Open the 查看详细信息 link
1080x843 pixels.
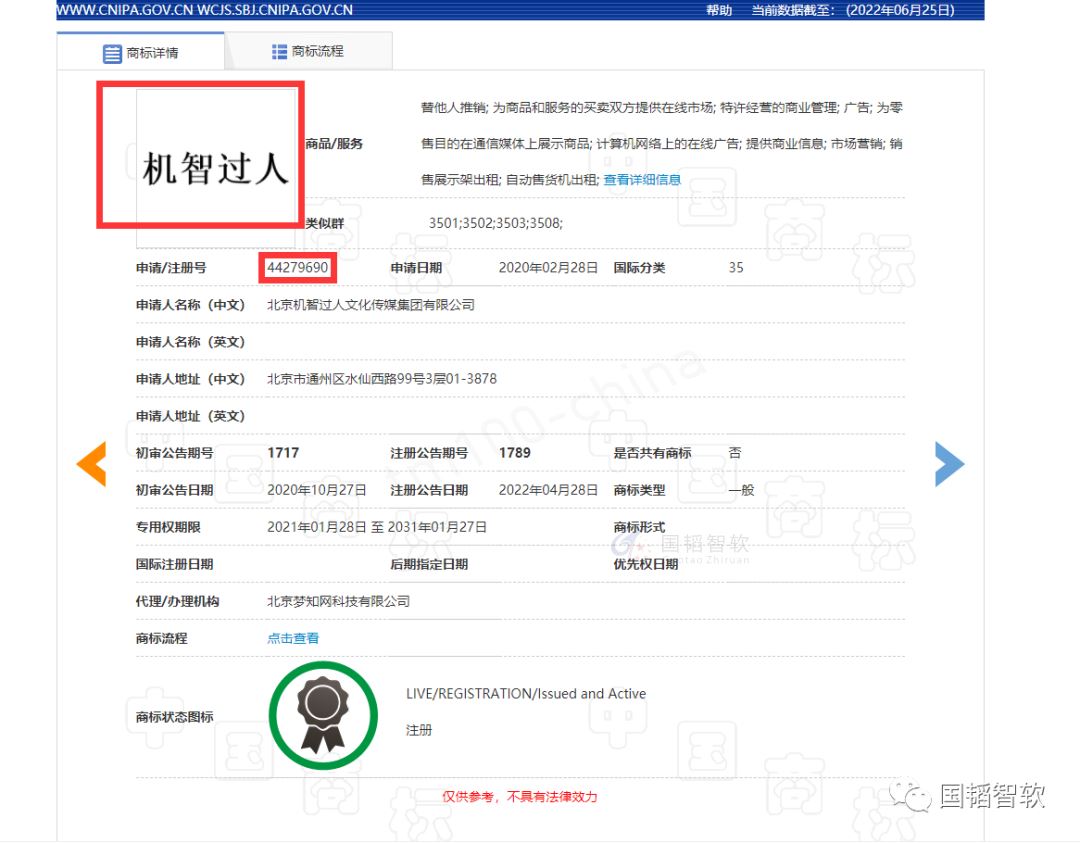click(x=642, y=180)
